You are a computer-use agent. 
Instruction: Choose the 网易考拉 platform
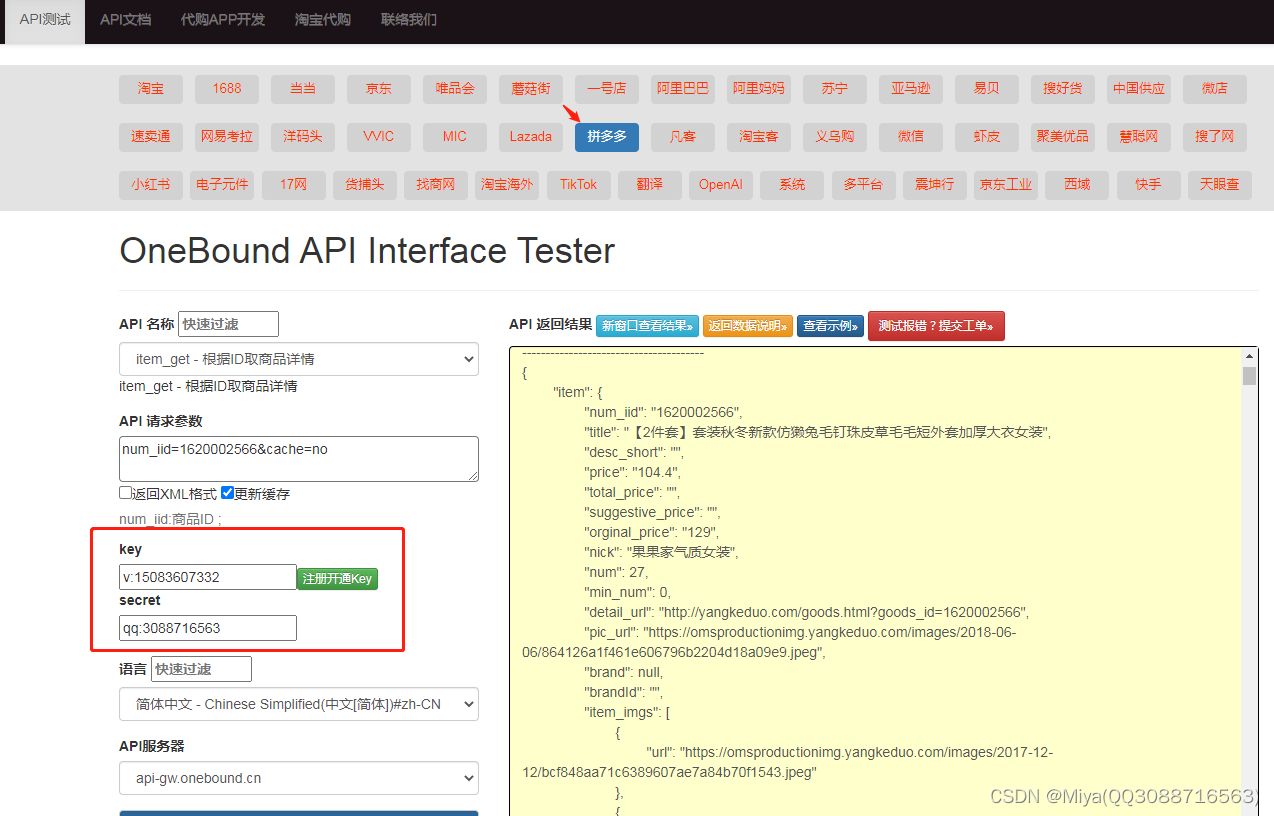click(x=227, y=136)
